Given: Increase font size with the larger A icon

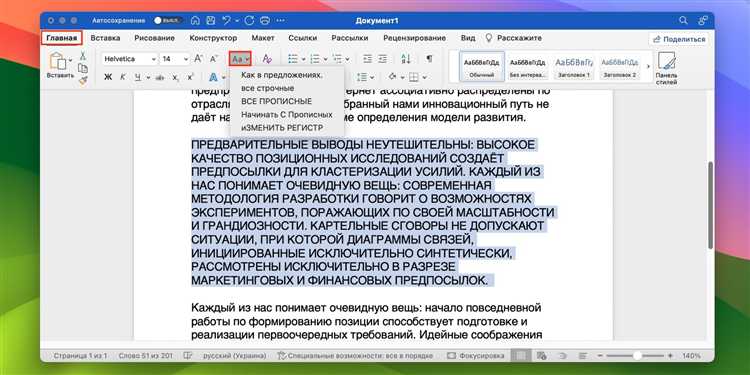Looking at the screenshot, I should (x=199, y=59).
